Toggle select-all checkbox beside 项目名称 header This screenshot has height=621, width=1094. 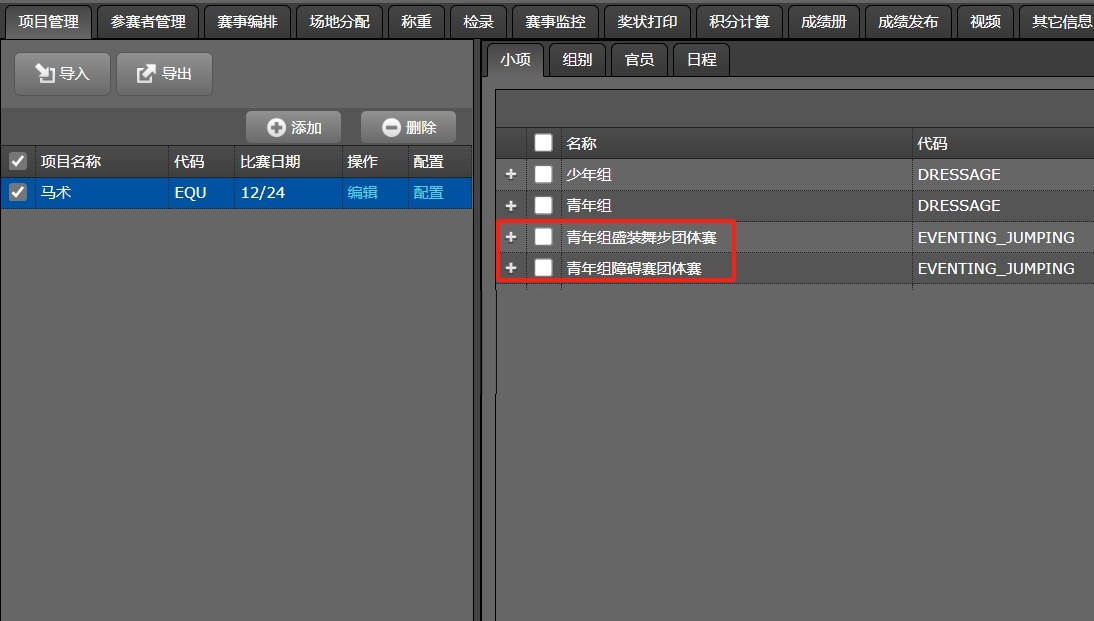coord(18,161)
